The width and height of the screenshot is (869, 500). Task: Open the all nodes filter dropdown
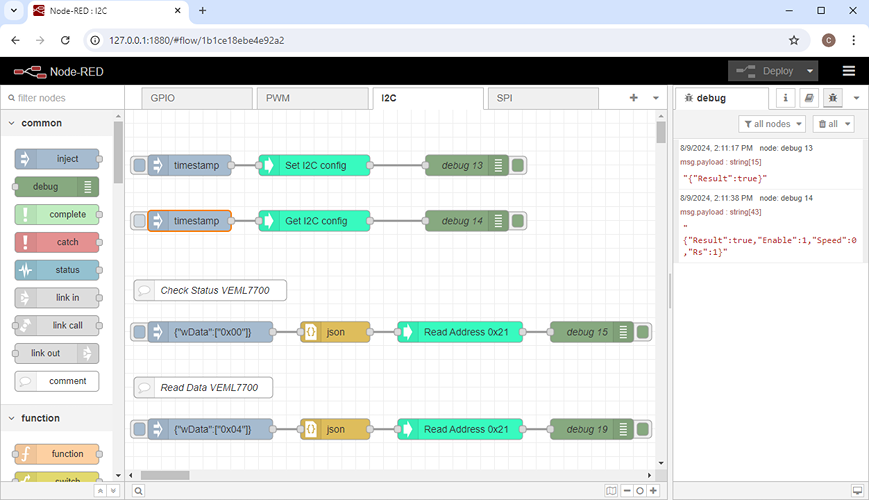(x=771, y=124)
